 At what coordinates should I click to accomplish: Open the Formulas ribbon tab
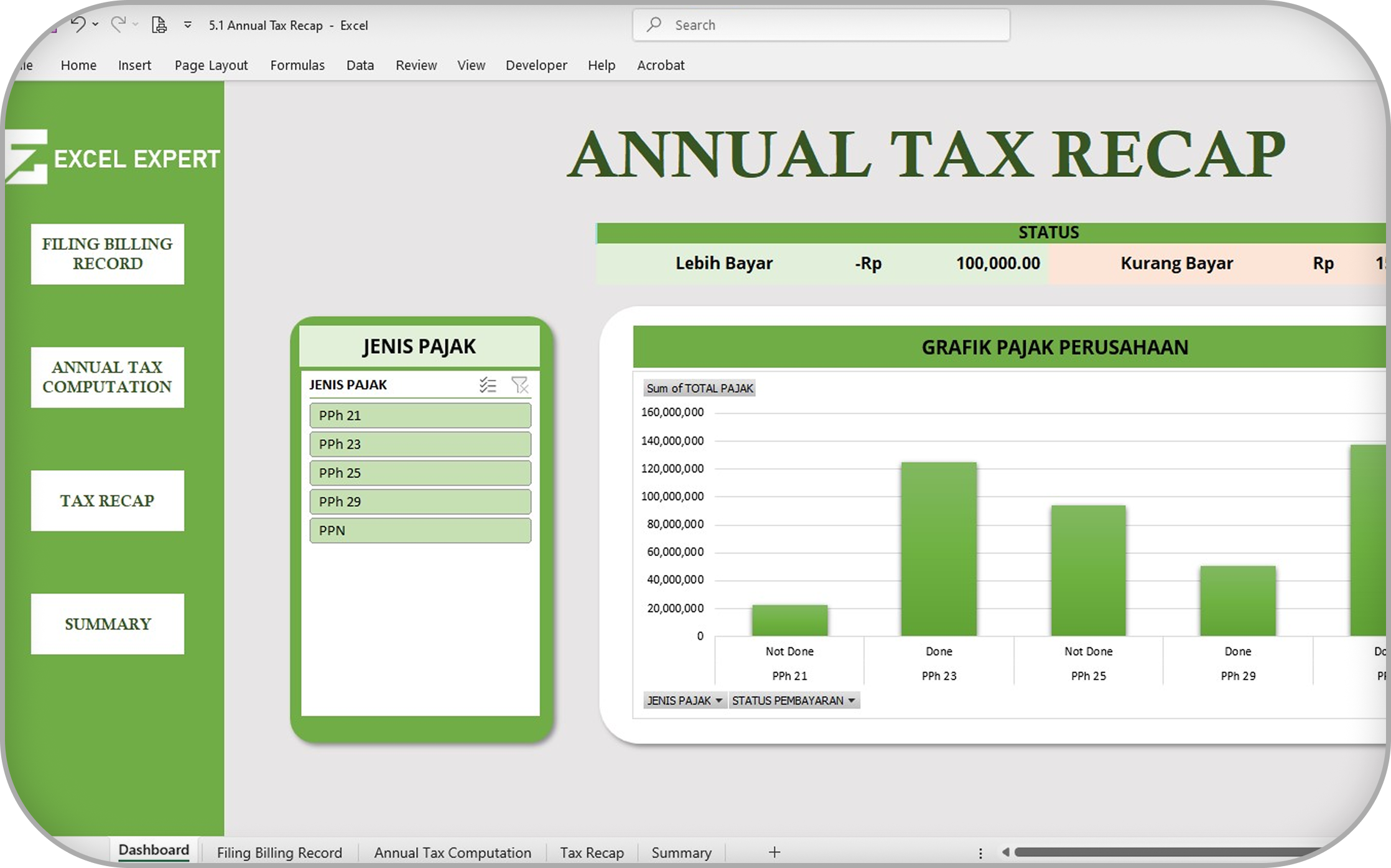point(297,65)
